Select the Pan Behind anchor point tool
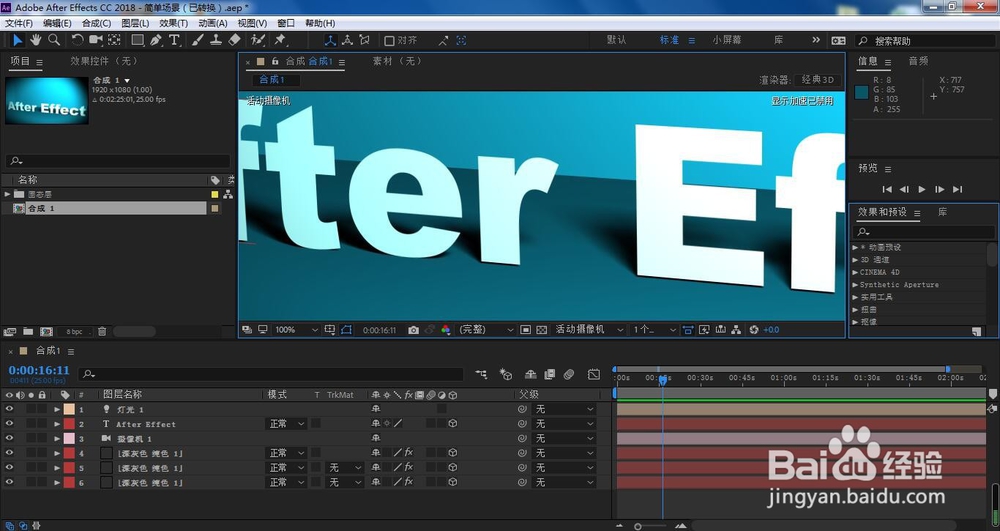The width and height of the screenshot is (1000, 531). click(x=114, y=40)
